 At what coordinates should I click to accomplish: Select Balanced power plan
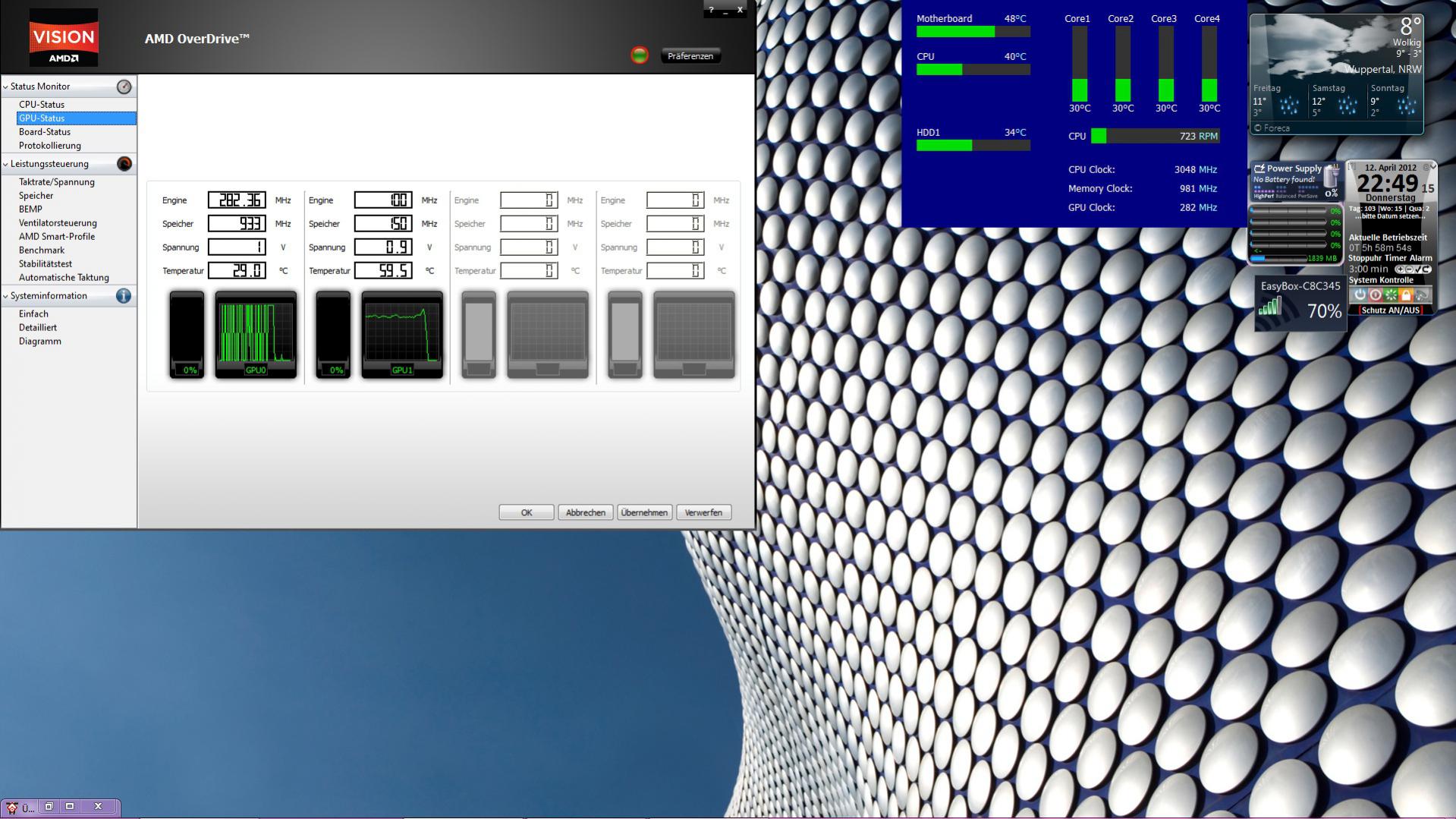1286,197
